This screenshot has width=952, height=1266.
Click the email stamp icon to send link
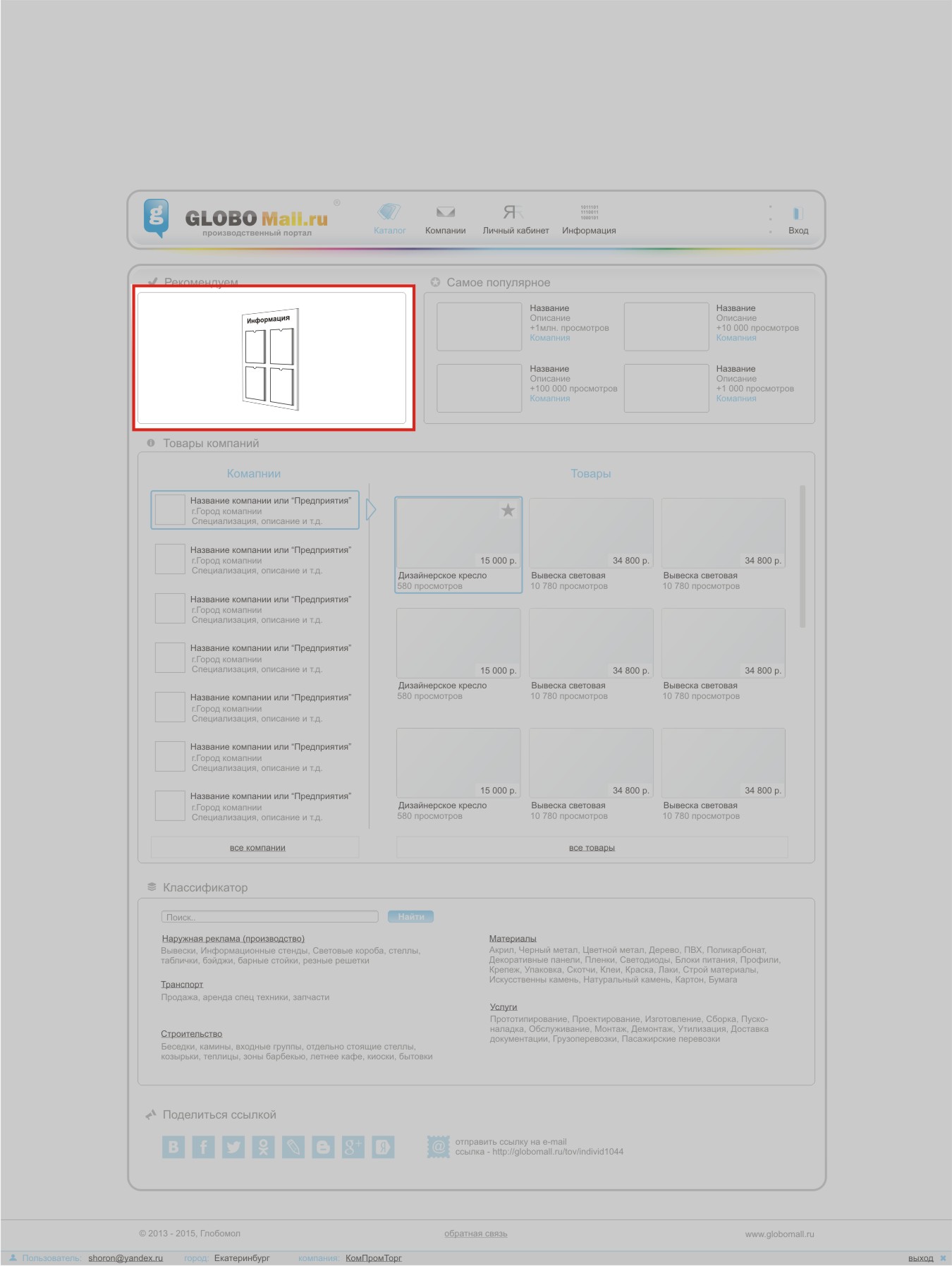[x=438, y=1146]
